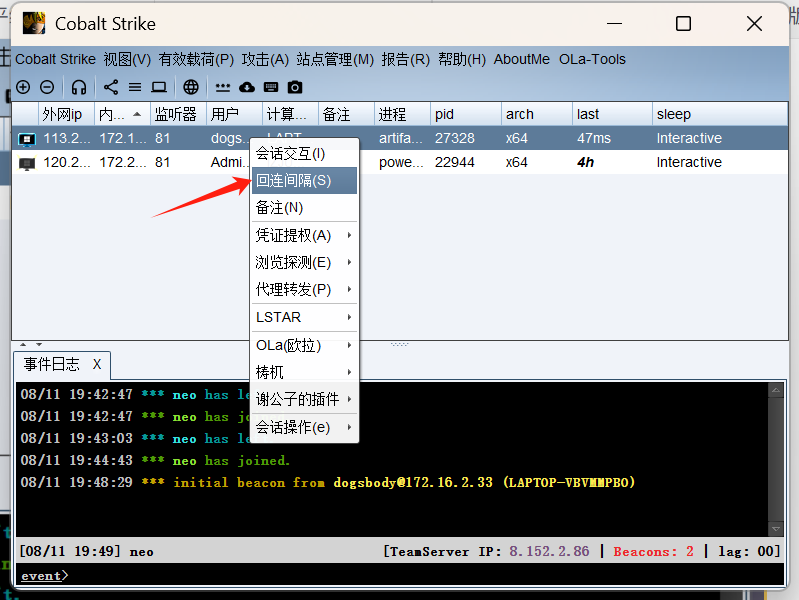Open the 有效载荷(P) menu

[x=196, y=59]
